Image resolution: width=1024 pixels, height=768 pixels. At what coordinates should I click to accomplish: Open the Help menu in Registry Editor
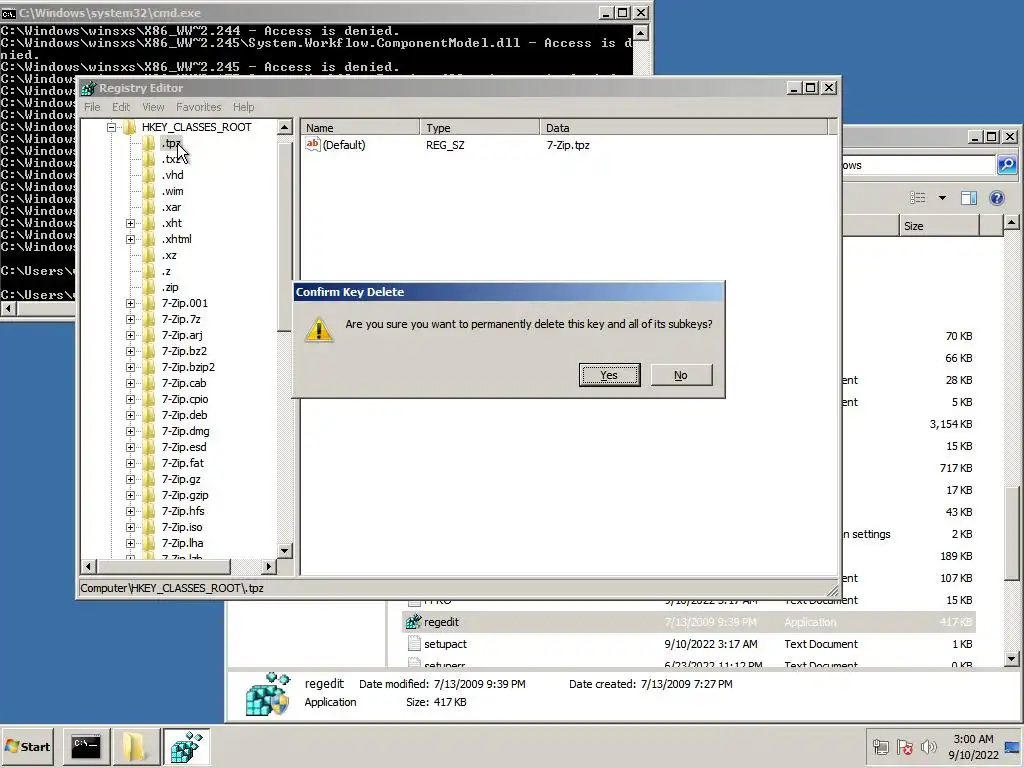[x=244, y=107]
